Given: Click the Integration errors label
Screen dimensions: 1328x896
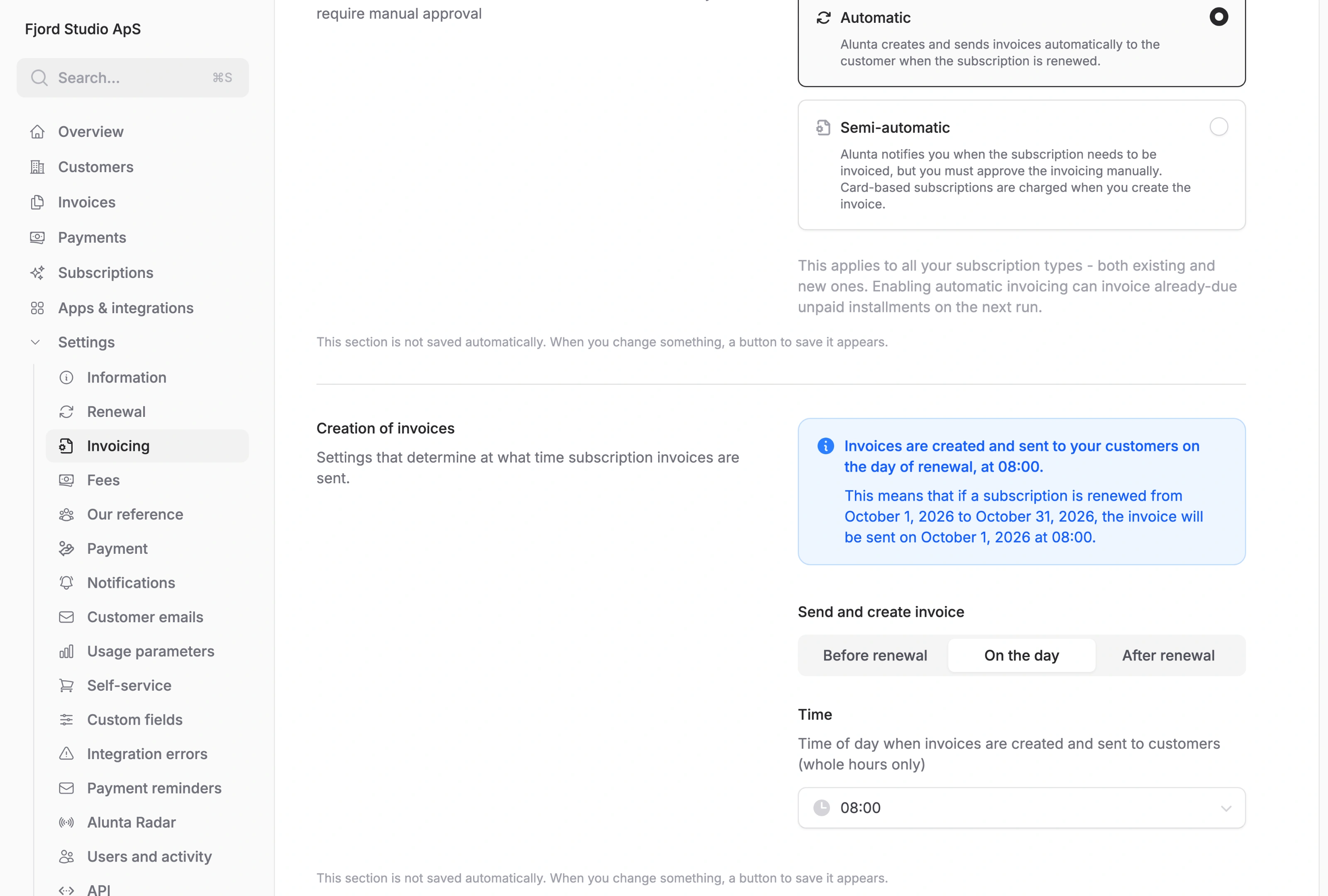Looking at the screenshot, I should [x=147, y=754].
